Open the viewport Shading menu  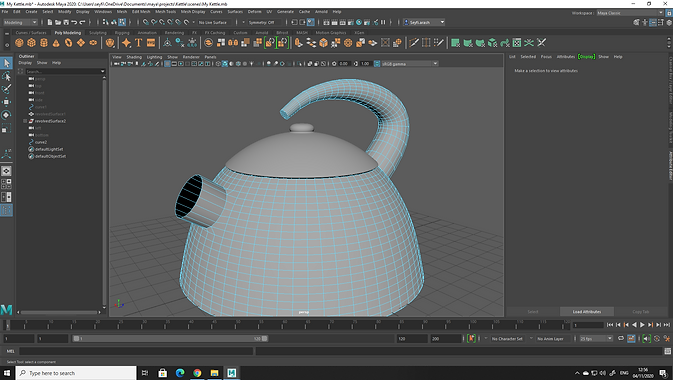coord(134,57)
